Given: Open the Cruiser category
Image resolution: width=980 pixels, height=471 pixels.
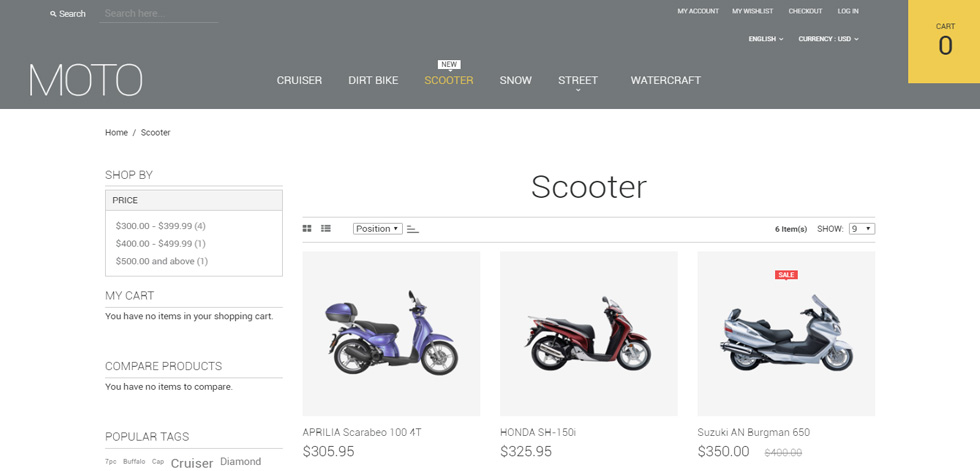Looking at the screenshot, I should coord(299,81).
